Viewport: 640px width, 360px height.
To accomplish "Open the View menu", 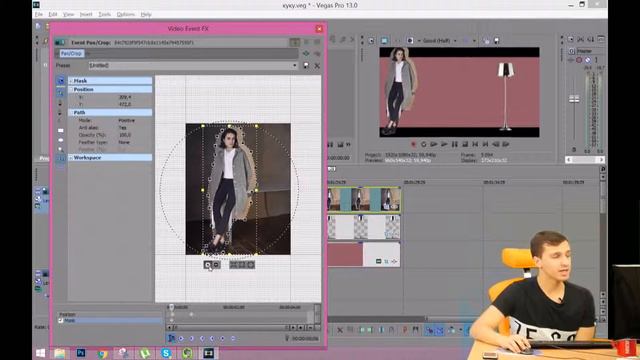I will tap(68, 14).
